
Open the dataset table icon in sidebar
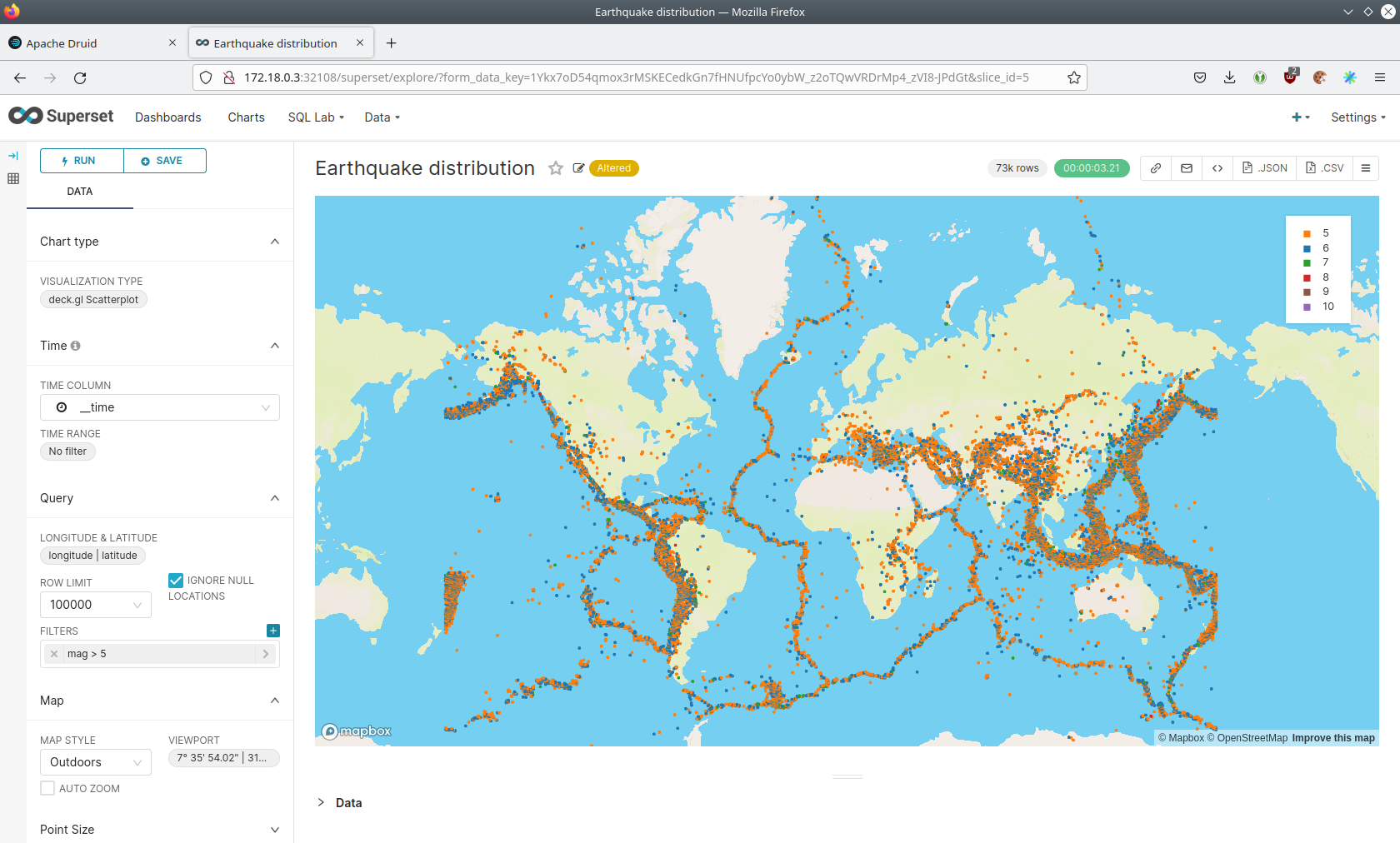coord(13,178)
